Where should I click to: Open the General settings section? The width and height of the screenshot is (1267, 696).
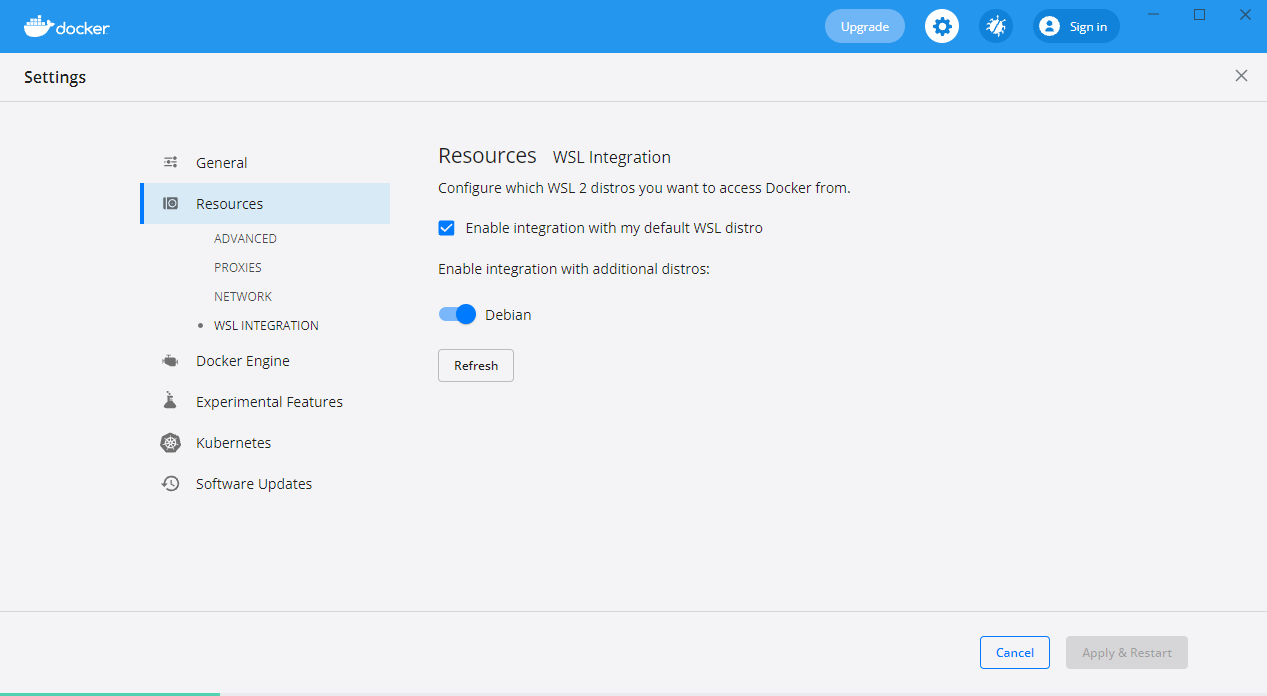pyautogui.click(x=265, y=162)
